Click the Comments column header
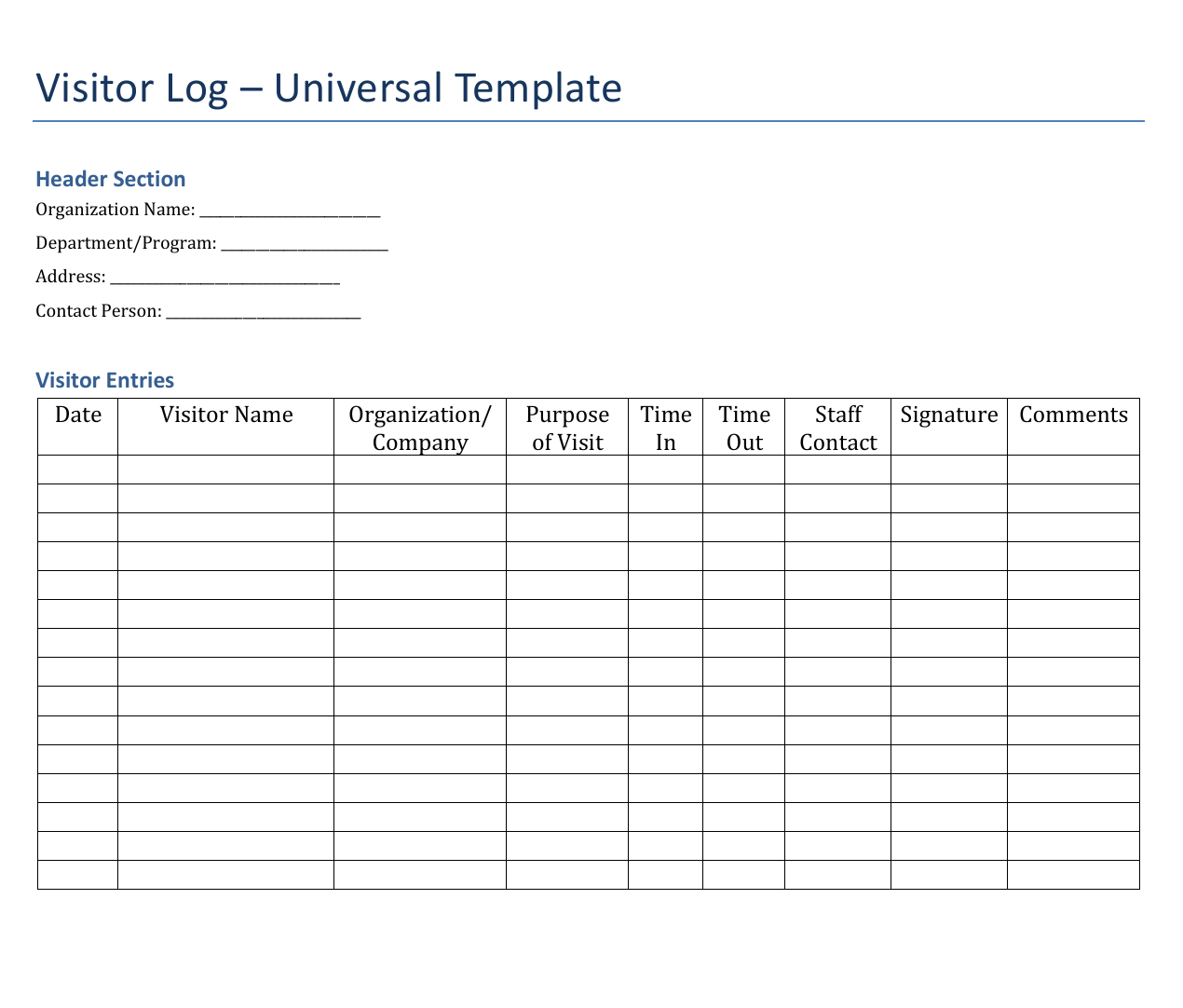The height and width of the screenshot is (1008, 1183). pyautogui.click(x=1073, y=415)
